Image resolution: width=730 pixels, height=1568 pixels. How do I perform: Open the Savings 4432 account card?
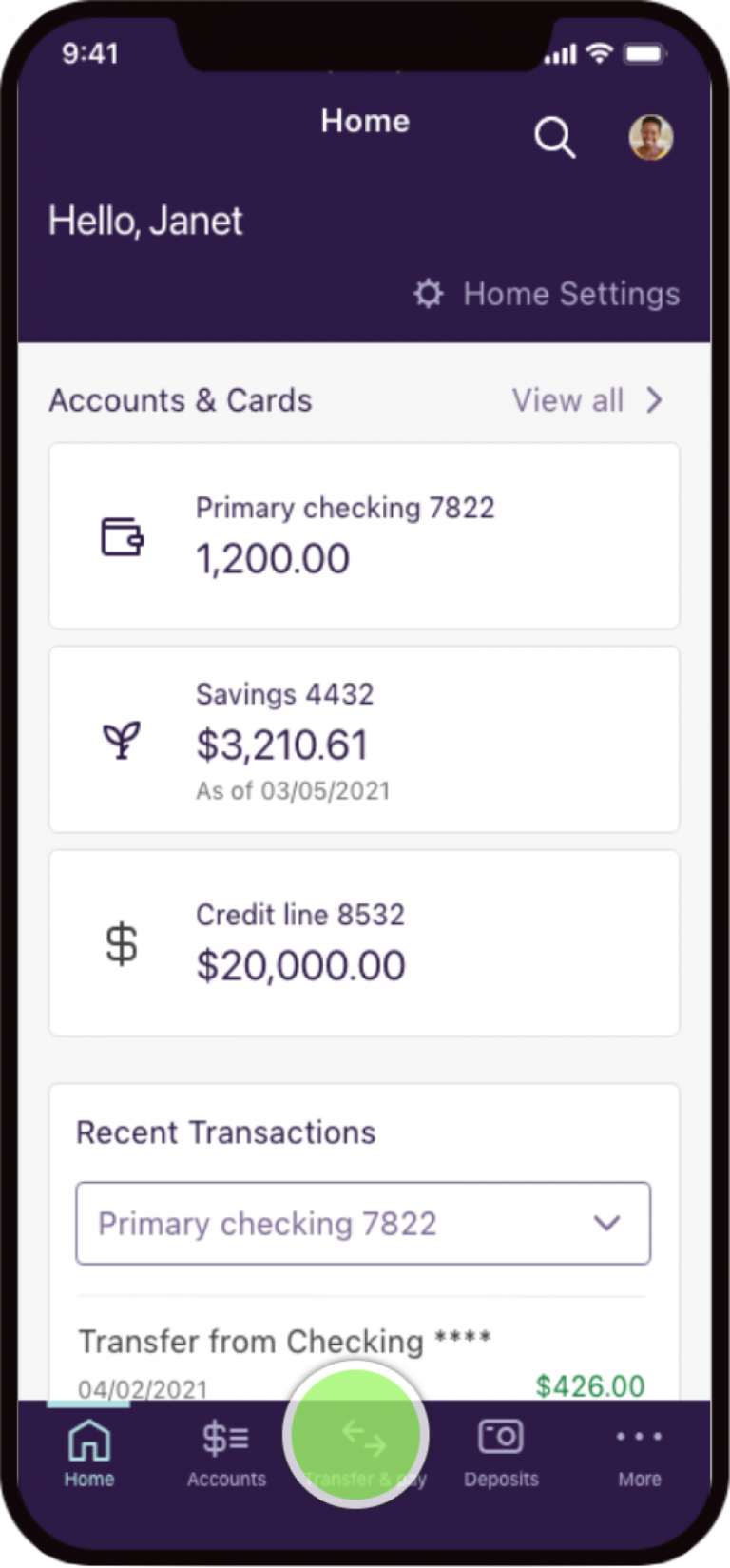point(364,740)
